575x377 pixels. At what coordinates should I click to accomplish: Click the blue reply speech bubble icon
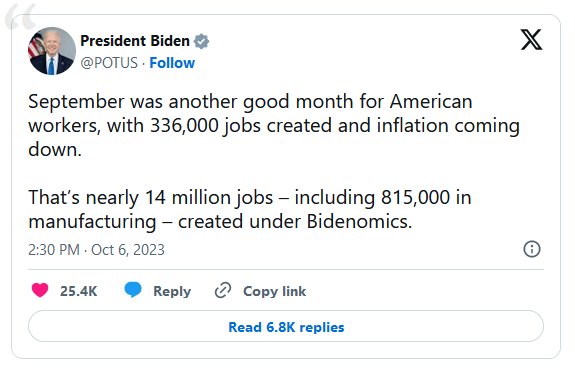click(x=133, y=290)
